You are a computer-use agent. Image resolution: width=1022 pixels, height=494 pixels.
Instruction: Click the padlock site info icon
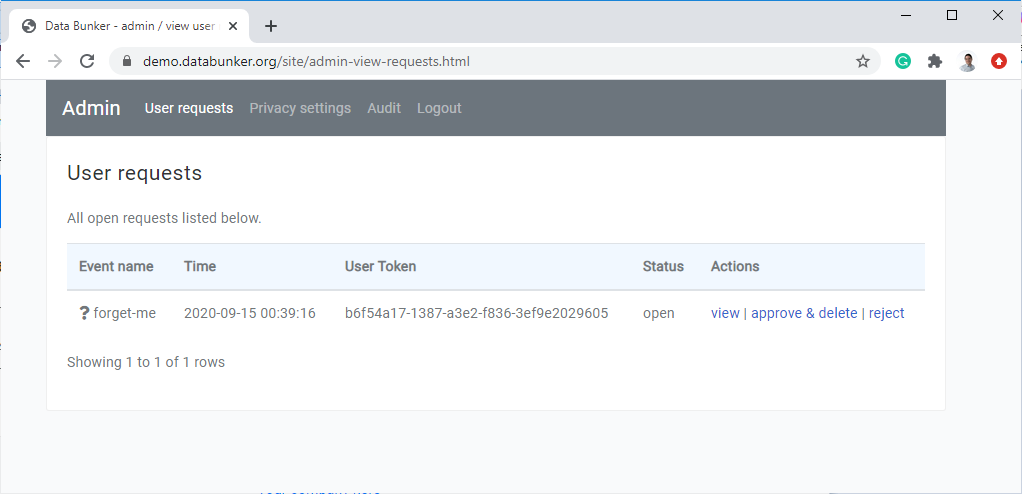127,61
